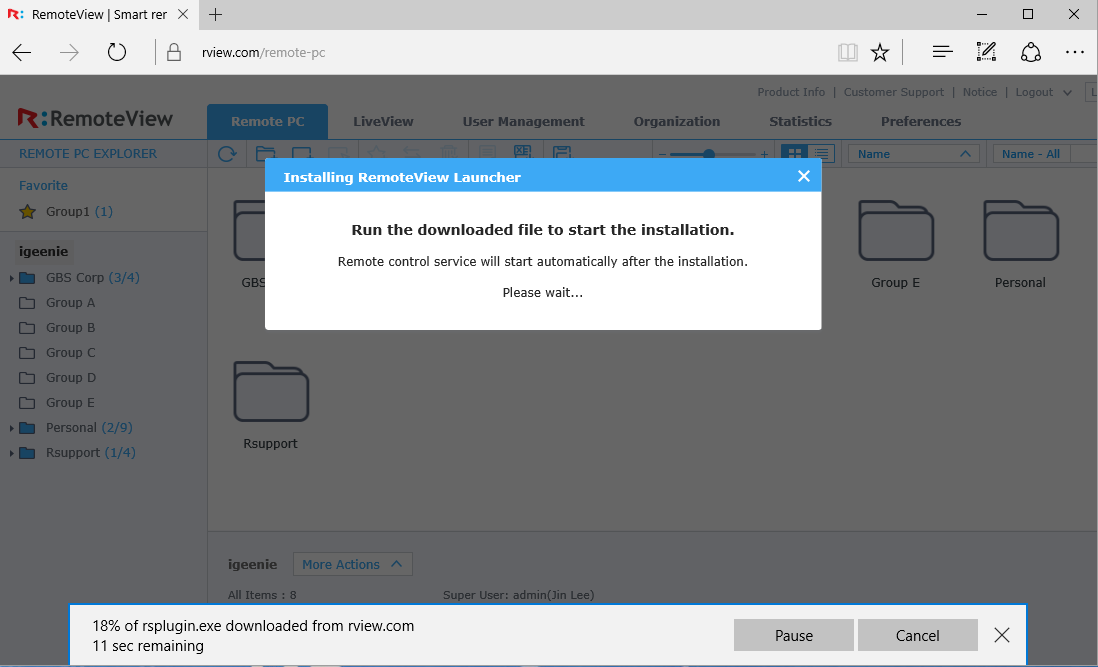Click the add PC monitor toolbar icon
The image size is (1098, 667).
(x=302, y=153)
